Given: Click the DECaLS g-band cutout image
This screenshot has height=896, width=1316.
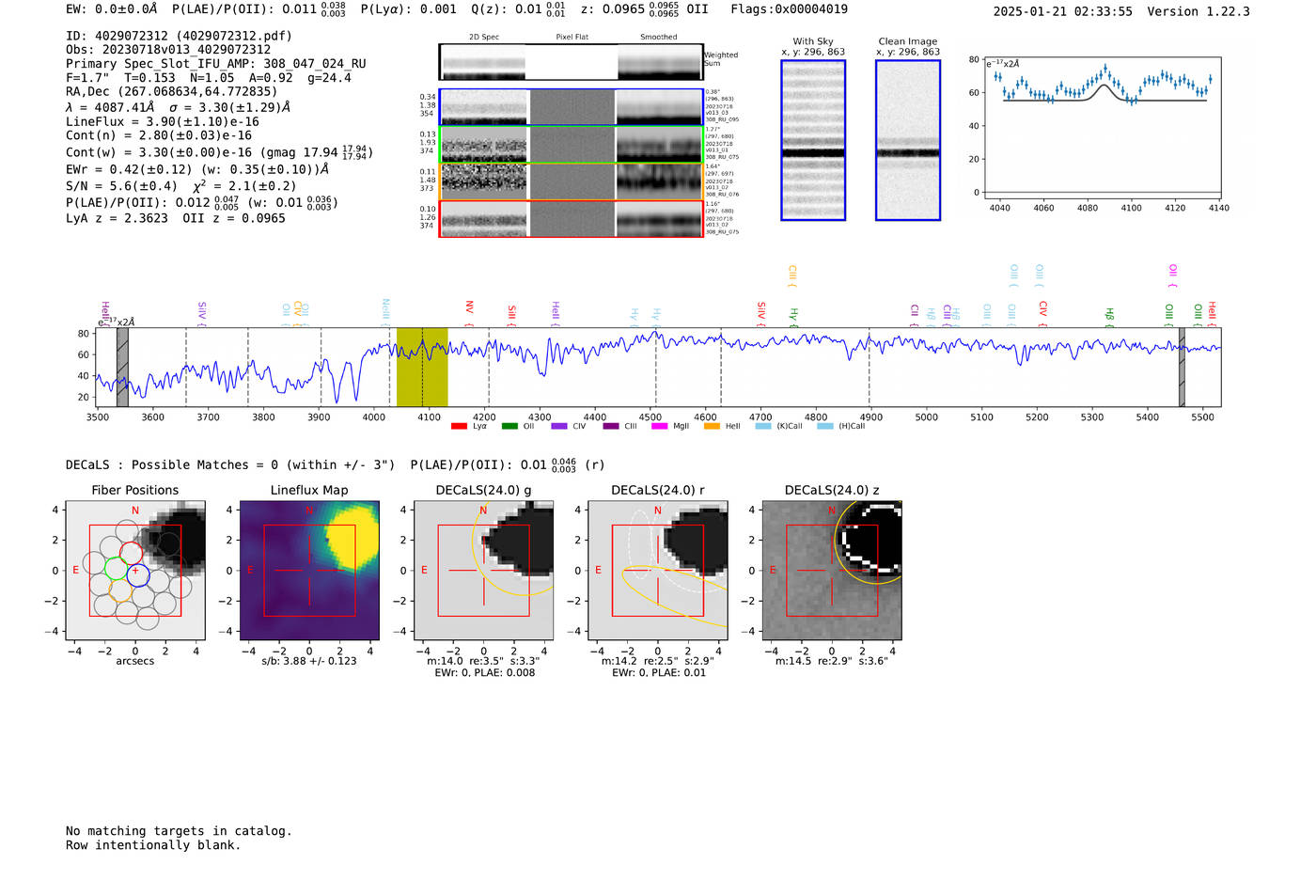Looking at the screenshot, I should pos(483,570).
